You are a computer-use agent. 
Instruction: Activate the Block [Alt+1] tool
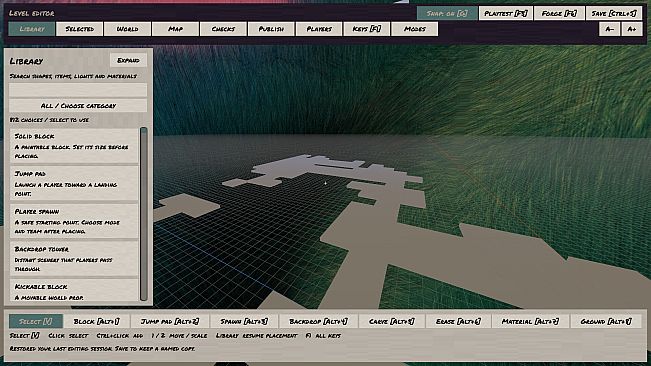(96, 321)
